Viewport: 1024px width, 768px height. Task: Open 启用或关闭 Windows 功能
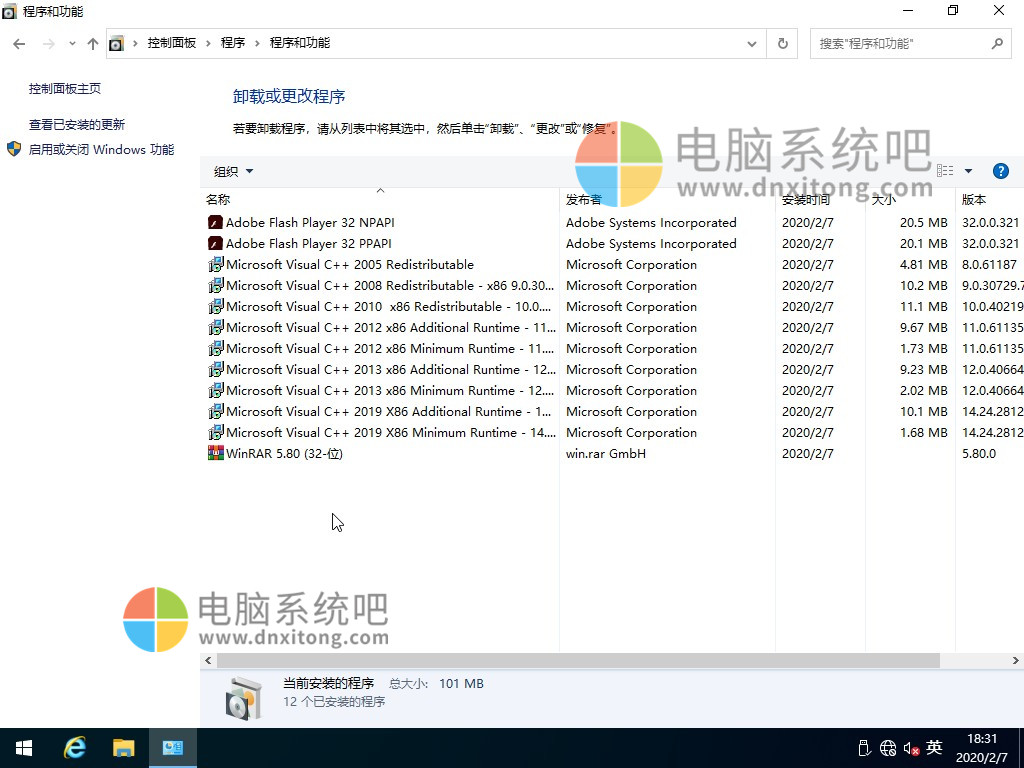coord(101,150)
